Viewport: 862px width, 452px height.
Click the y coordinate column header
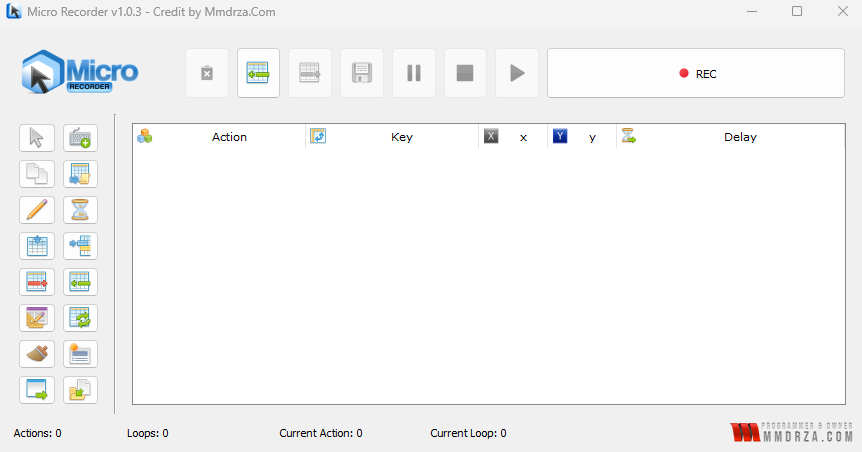click(x=582, y=137)
